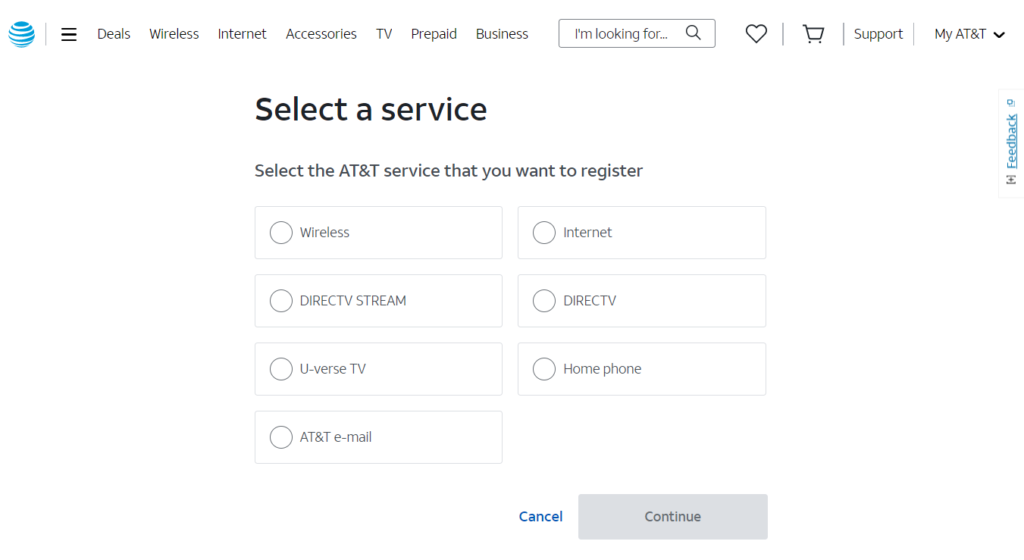Image resolution: width=1024 pixels, height=560 pixels.
Task: Click the search magnifier icon
Action: point(693,33)
